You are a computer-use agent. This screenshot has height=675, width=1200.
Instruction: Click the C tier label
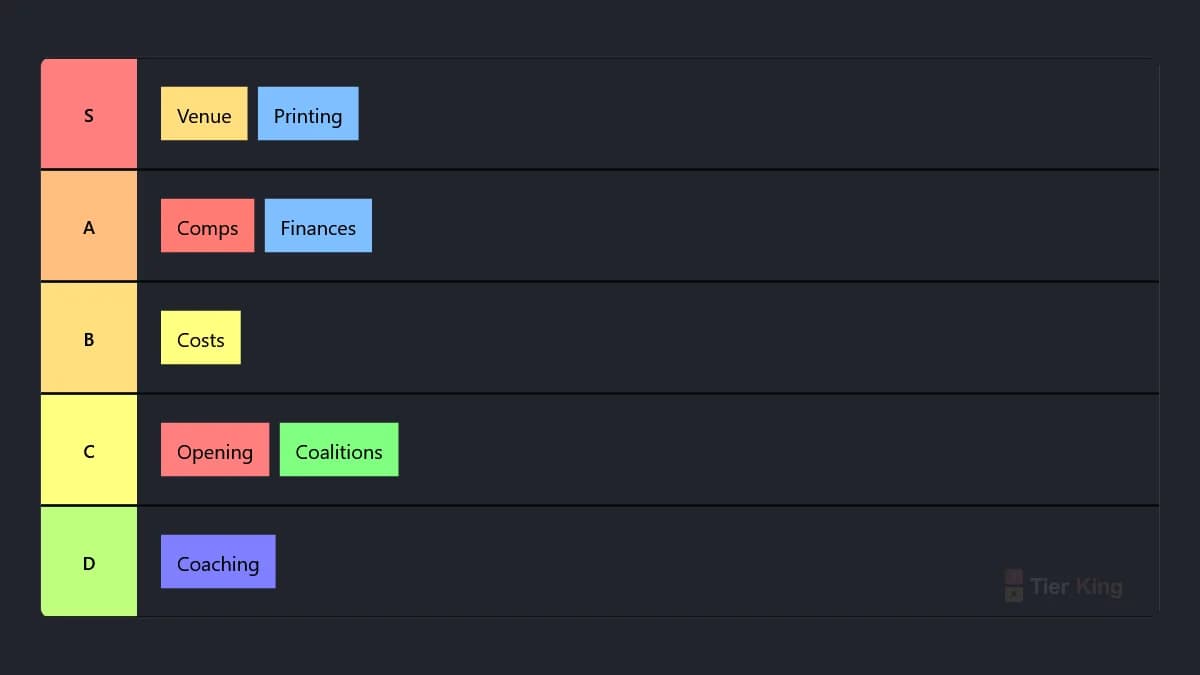point(89,450)
